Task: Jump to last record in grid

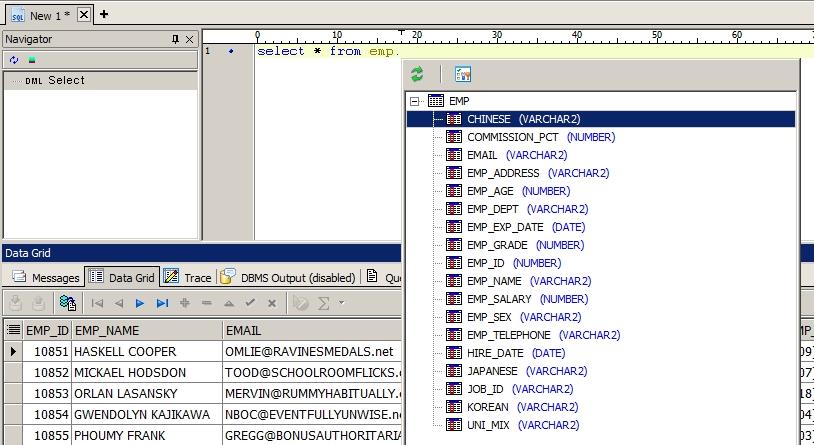Action: pos(162,303)
